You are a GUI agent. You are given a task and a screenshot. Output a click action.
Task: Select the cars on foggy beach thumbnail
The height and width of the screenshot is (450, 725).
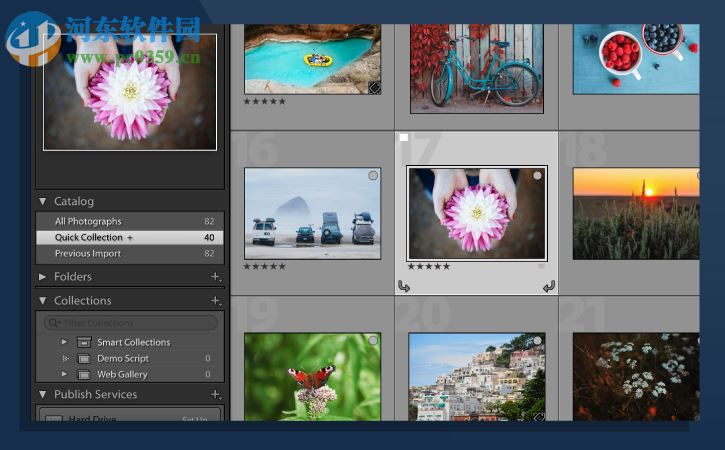[313, 213]
